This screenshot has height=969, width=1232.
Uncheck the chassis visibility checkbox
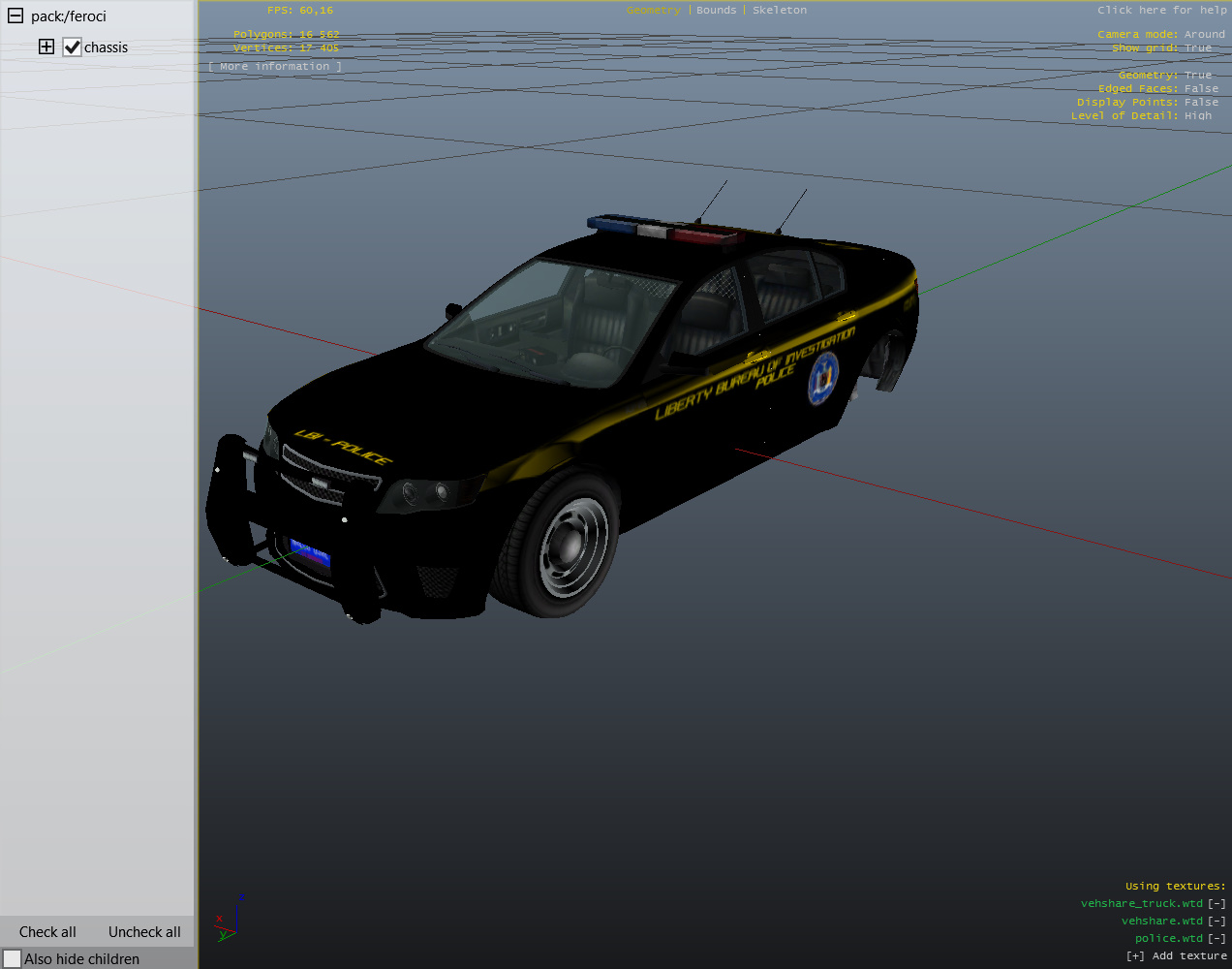pyautogui.click(x=73, y=47)
